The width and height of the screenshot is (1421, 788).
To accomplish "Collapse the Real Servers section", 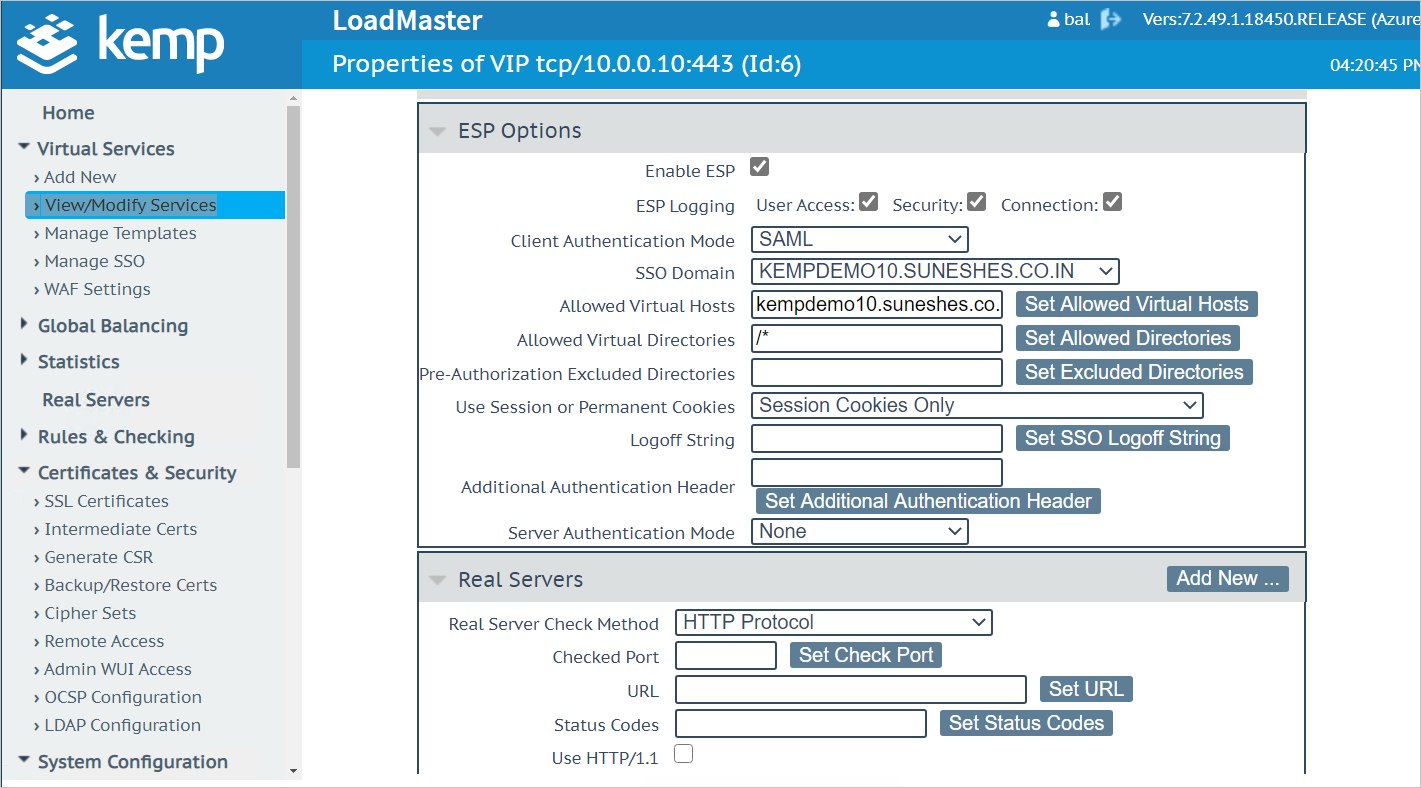I will pyautogui.click(x=437, y=579).
